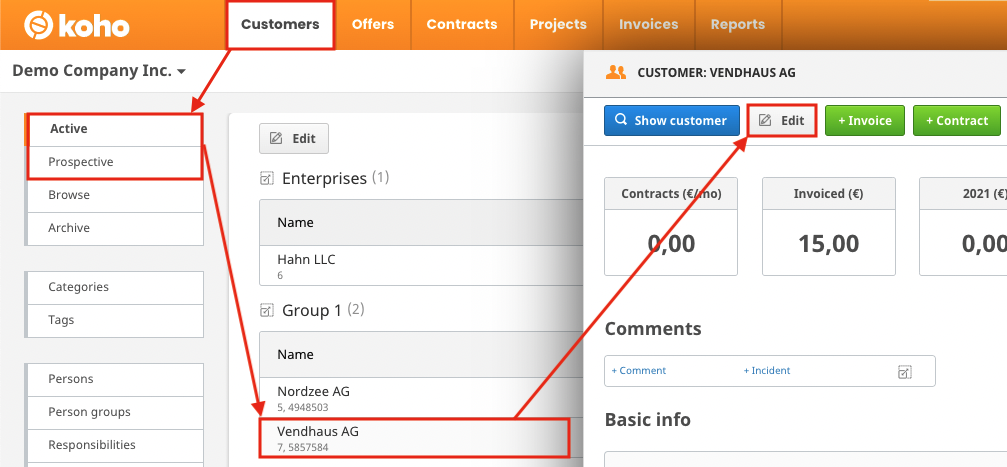Select the Hahn LLC customer row
Viewport: 1007px width, 467px height.
[x=421, y=267]
